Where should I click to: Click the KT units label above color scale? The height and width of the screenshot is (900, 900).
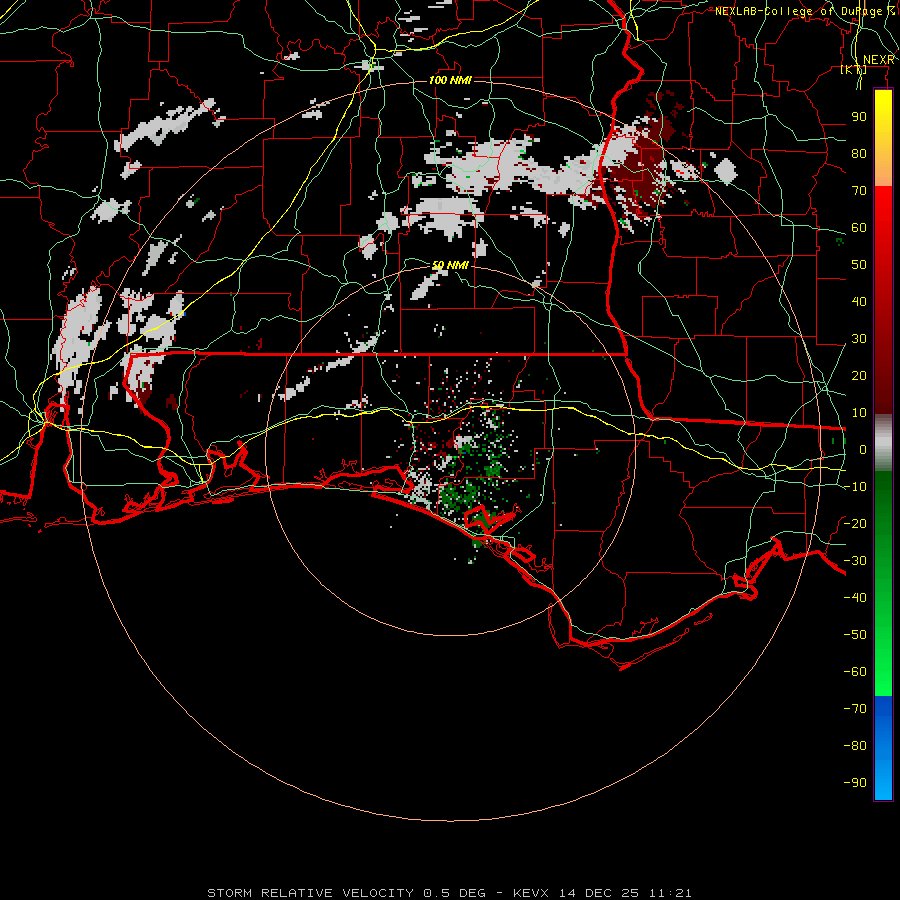854,69
